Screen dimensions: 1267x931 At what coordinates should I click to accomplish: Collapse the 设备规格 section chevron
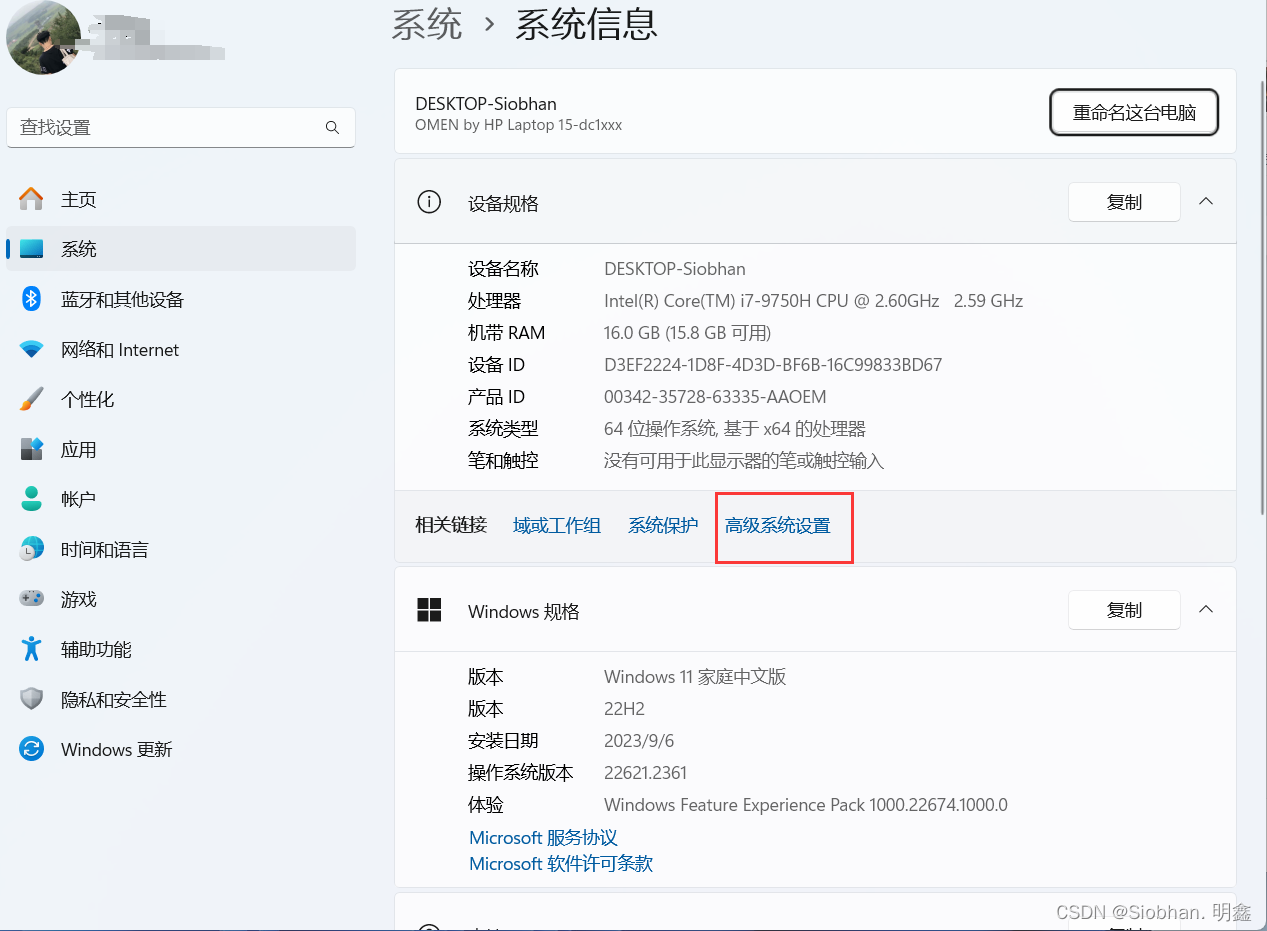point(1206,202)
